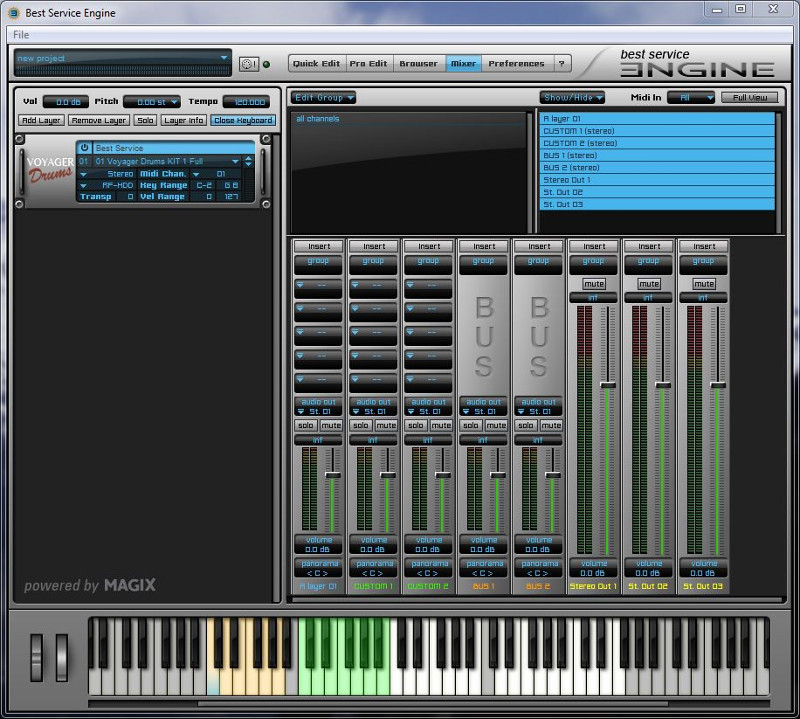Click the volume fader handle of A layer 01
The height and width of the screenshot is (719, 800).
[x=333, y=475]
